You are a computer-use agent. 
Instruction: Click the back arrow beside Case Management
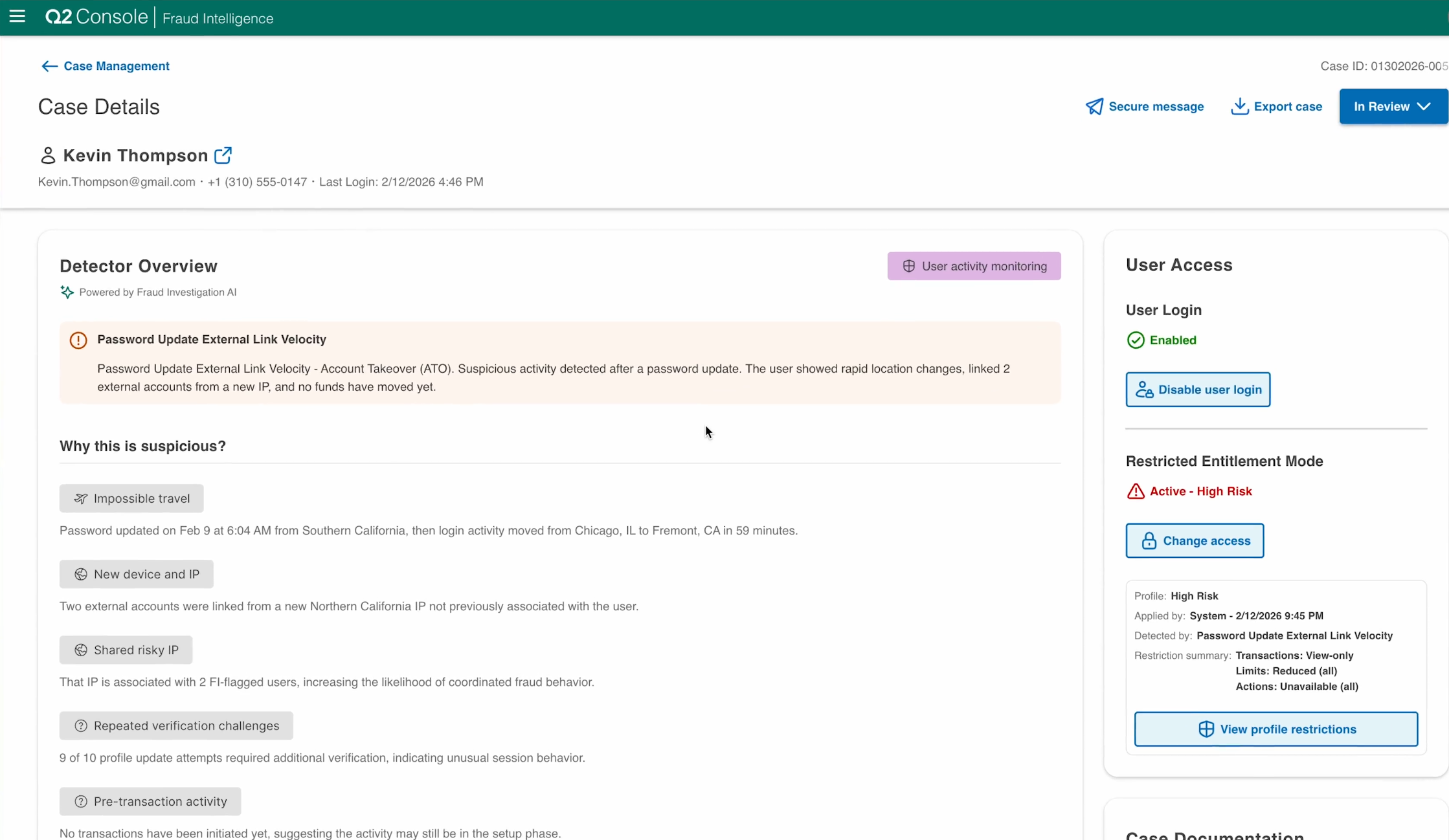point(49,66)
